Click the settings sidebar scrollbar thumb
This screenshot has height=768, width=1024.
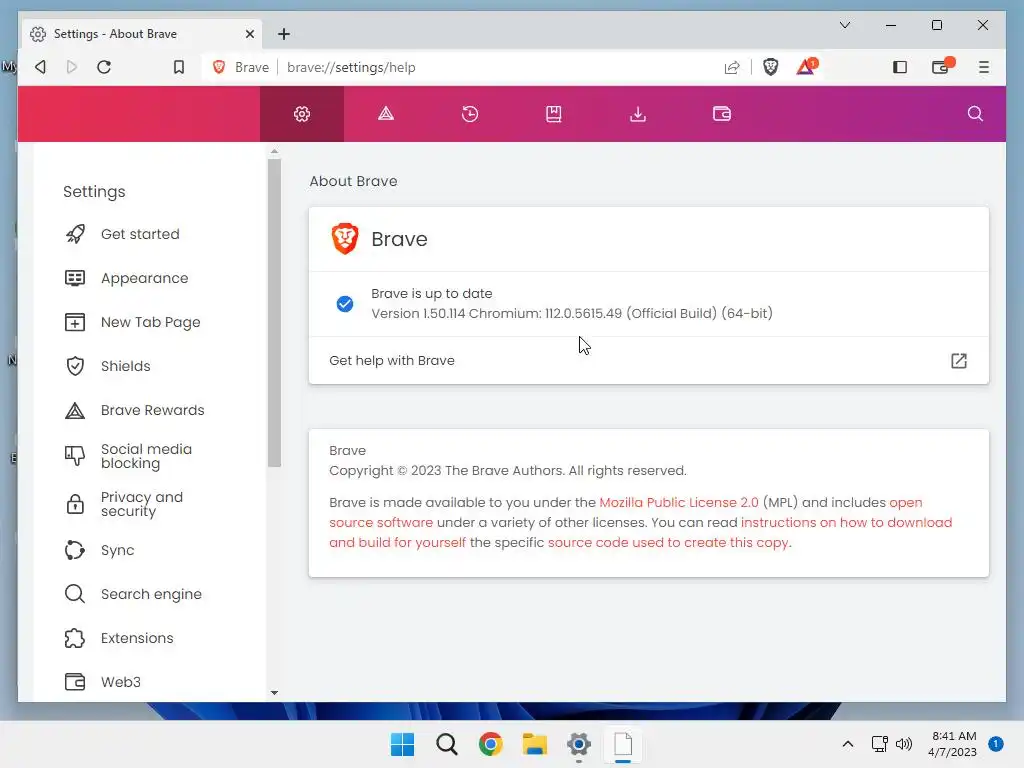pos(274,313)
